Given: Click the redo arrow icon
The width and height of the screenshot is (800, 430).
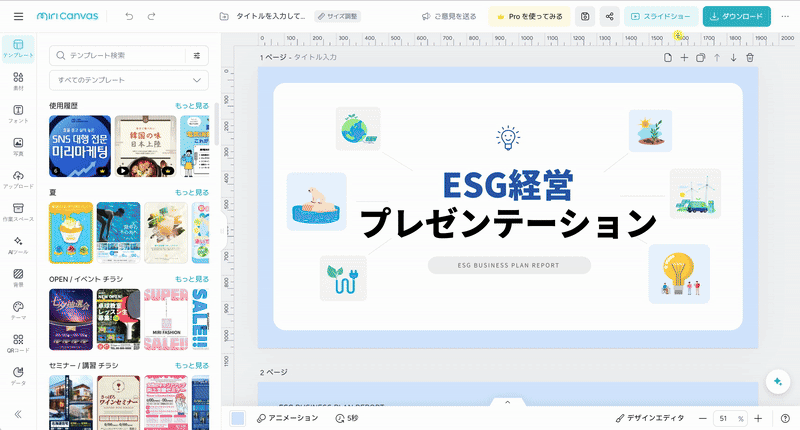Looking at the screenshot, I should [151, 17].
